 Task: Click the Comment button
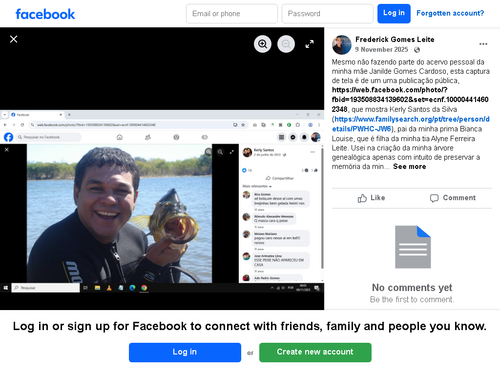pyautogui.click(x=453, y=198)
